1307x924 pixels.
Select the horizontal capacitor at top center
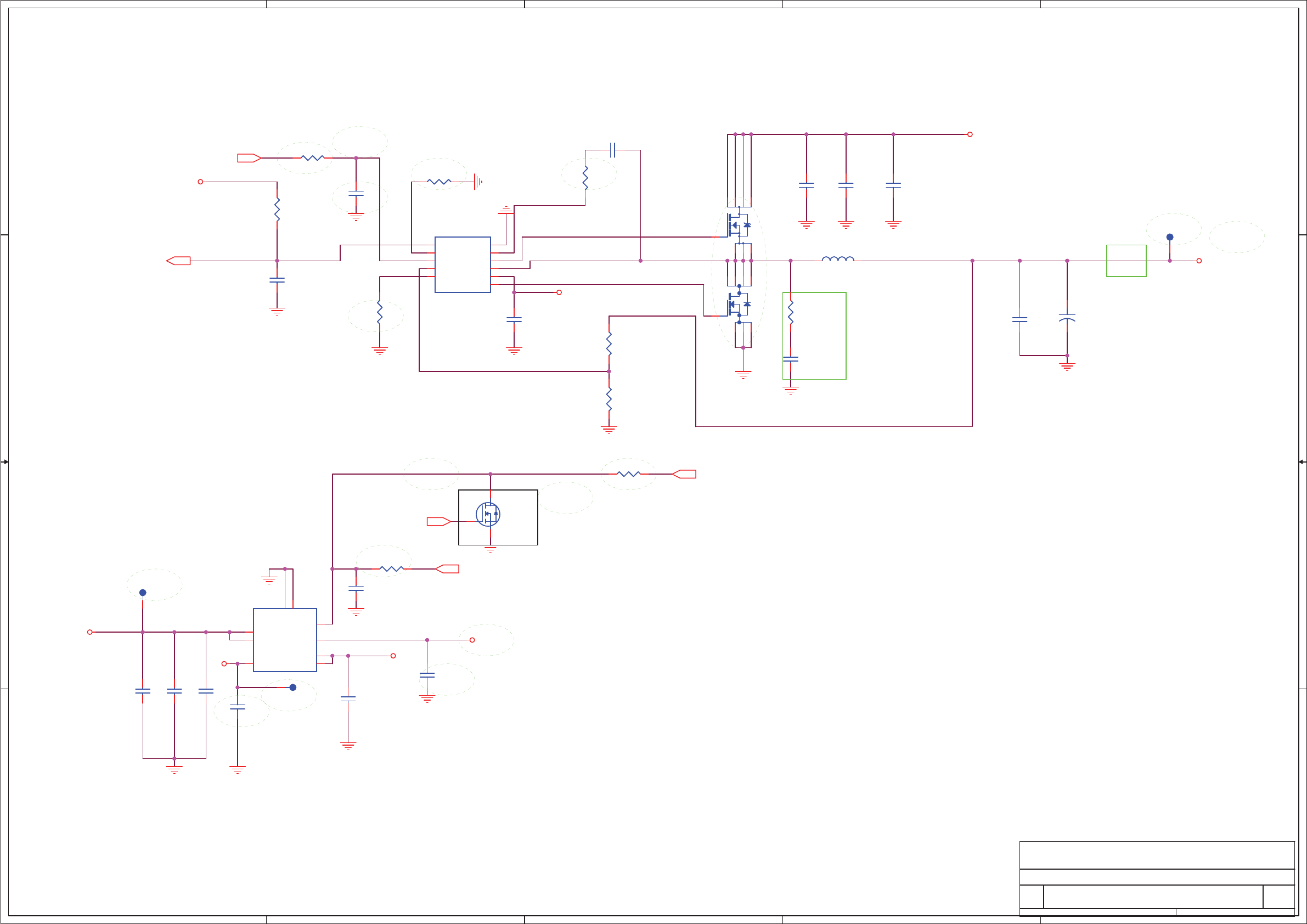(612, 150)
